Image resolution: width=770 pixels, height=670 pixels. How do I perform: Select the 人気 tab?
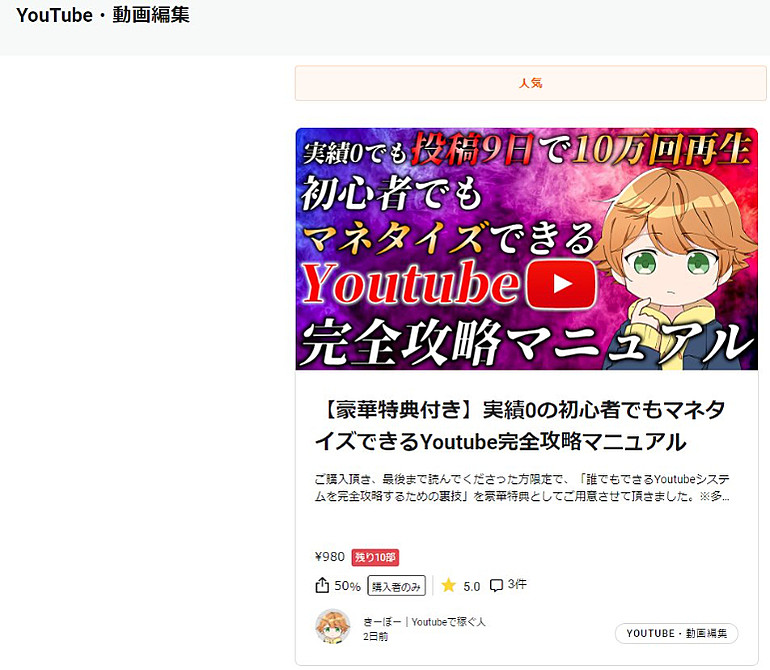coord(530,83)
